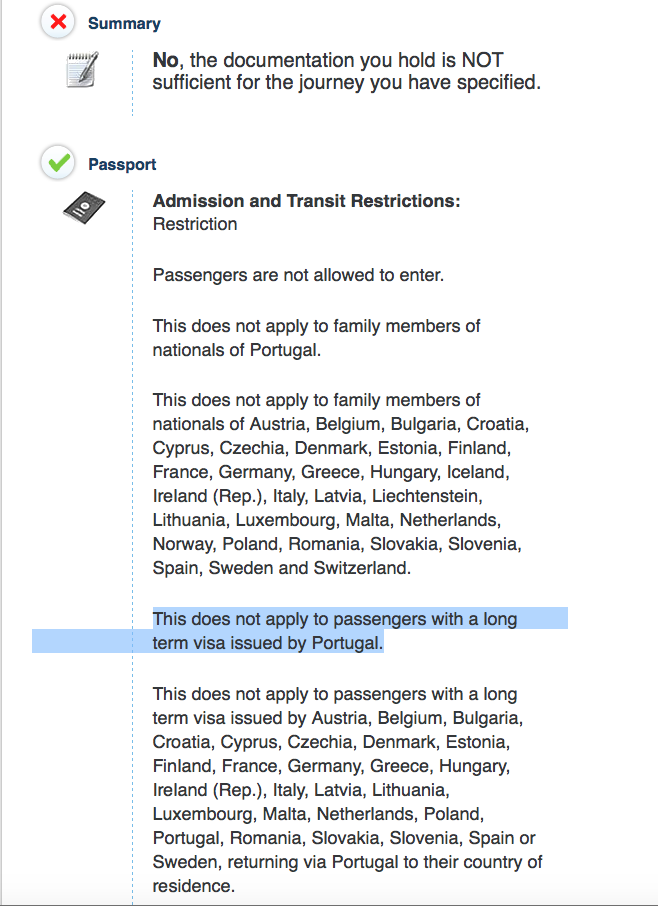The height and width of the screenshot is (906, 658).
Task: Click the black passport booklet icon
Action: tap(84, 207)
